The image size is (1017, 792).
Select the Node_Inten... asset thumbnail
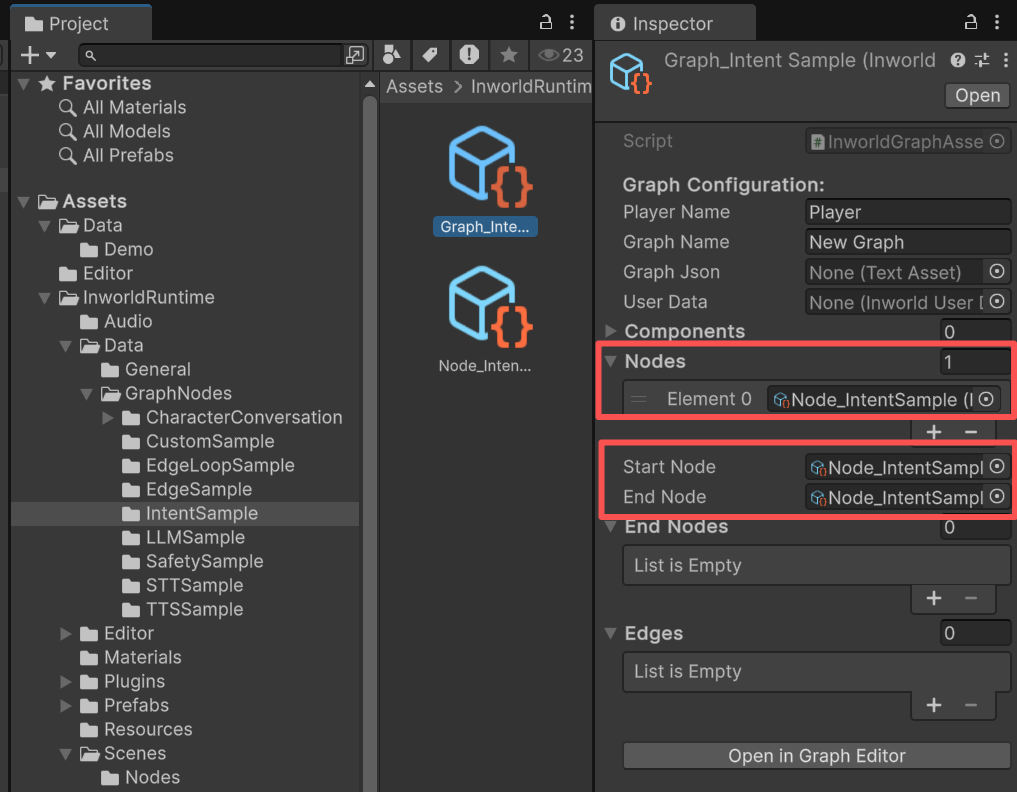click(x=485, y=320)
